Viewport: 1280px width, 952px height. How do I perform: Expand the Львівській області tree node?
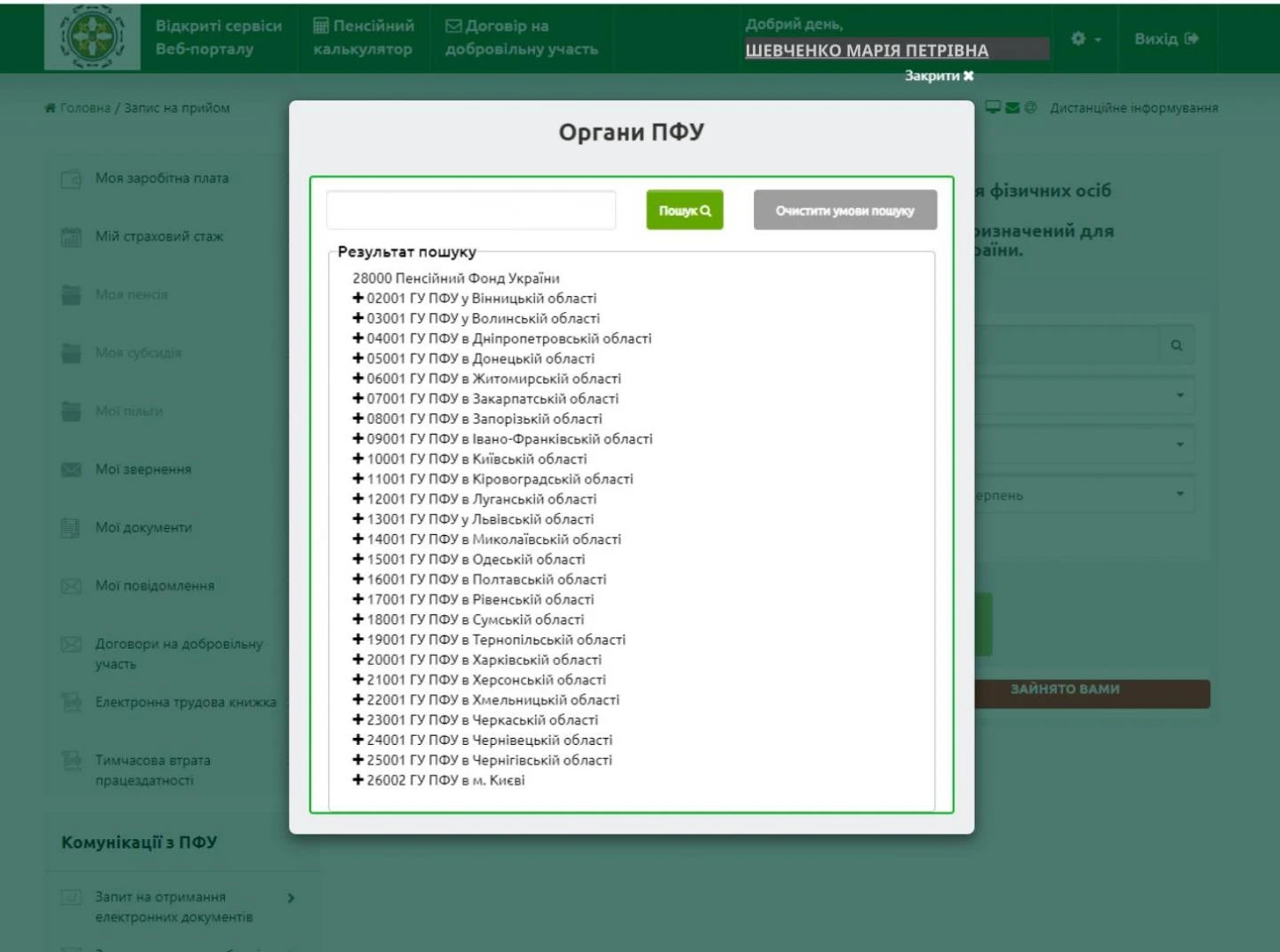358,519
